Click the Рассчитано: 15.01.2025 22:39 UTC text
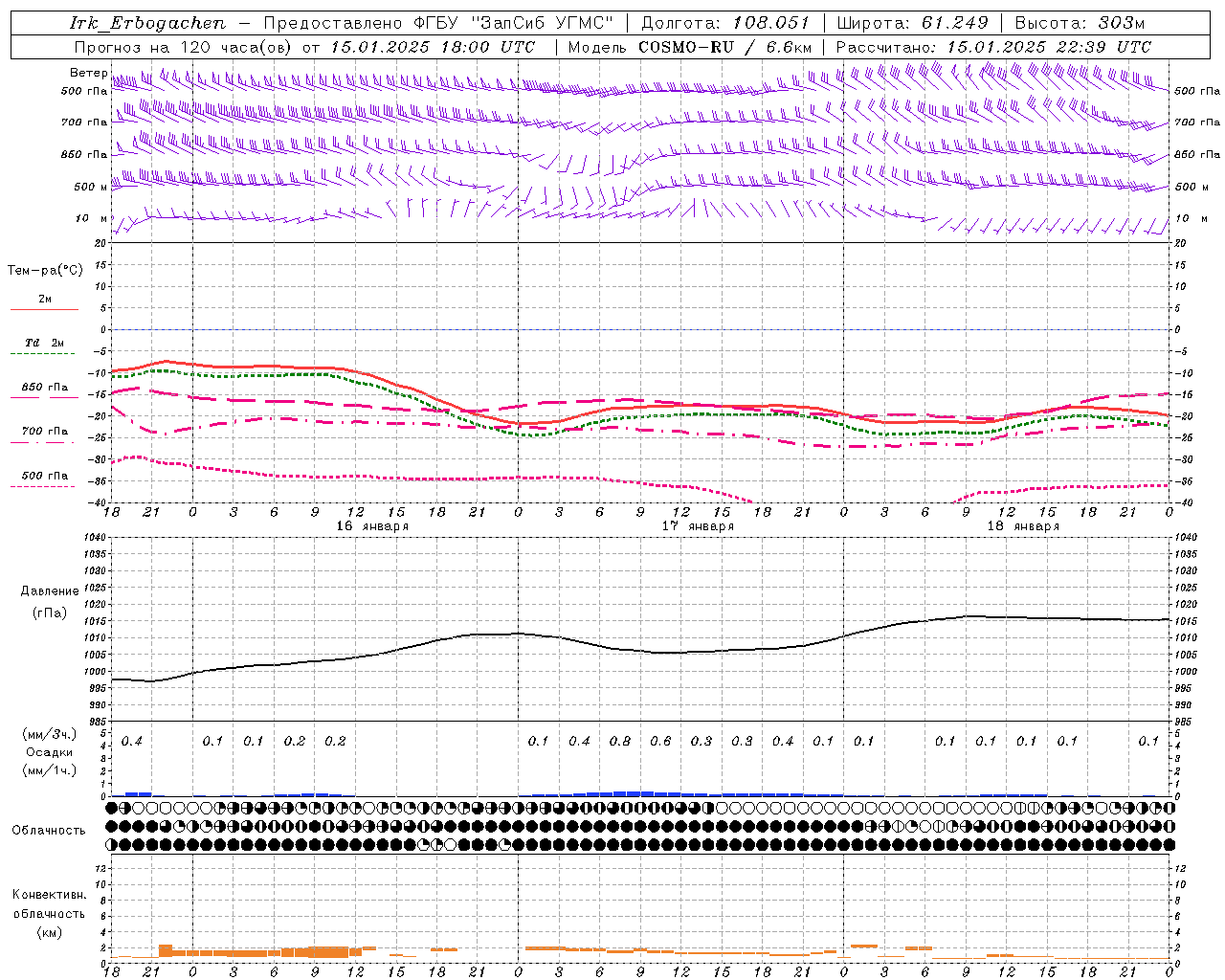1225x980 pixels. (993, 47)
